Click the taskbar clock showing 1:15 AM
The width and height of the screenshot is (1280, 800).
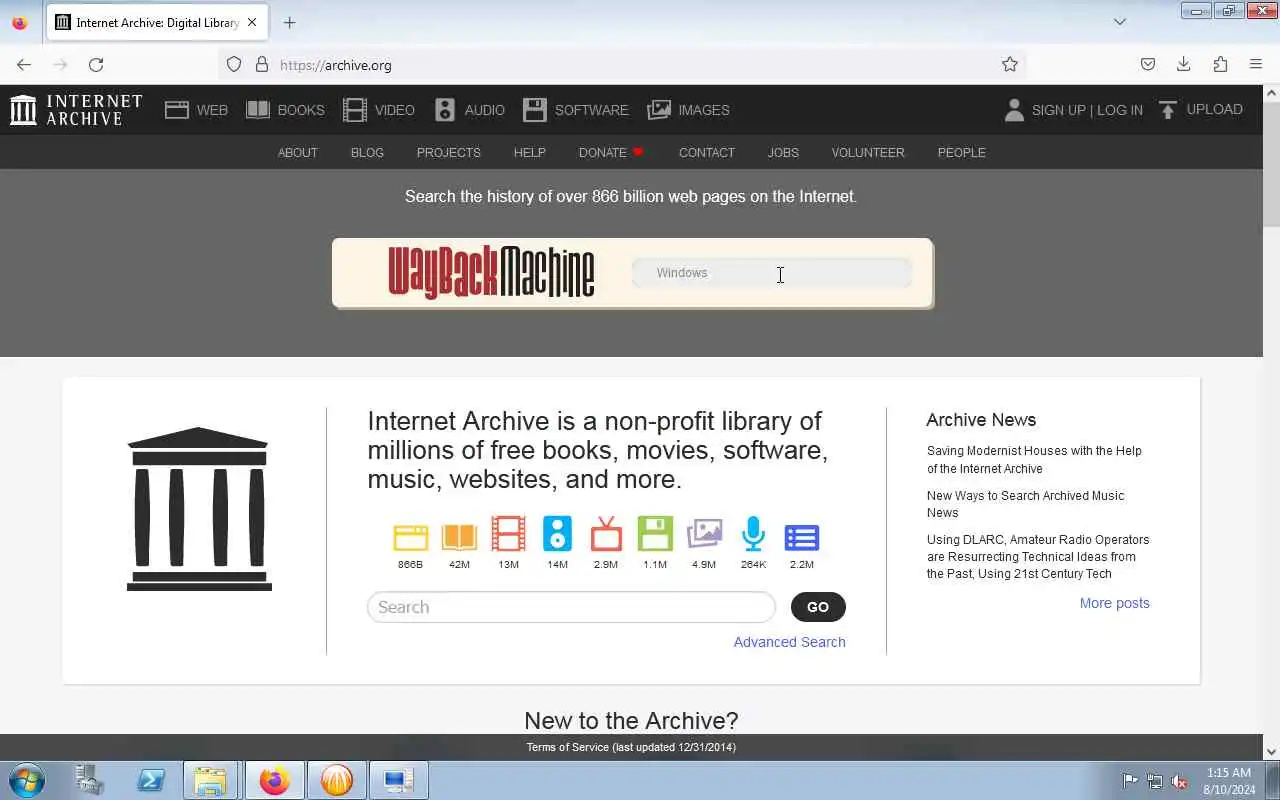click(x=1229, y=780)
